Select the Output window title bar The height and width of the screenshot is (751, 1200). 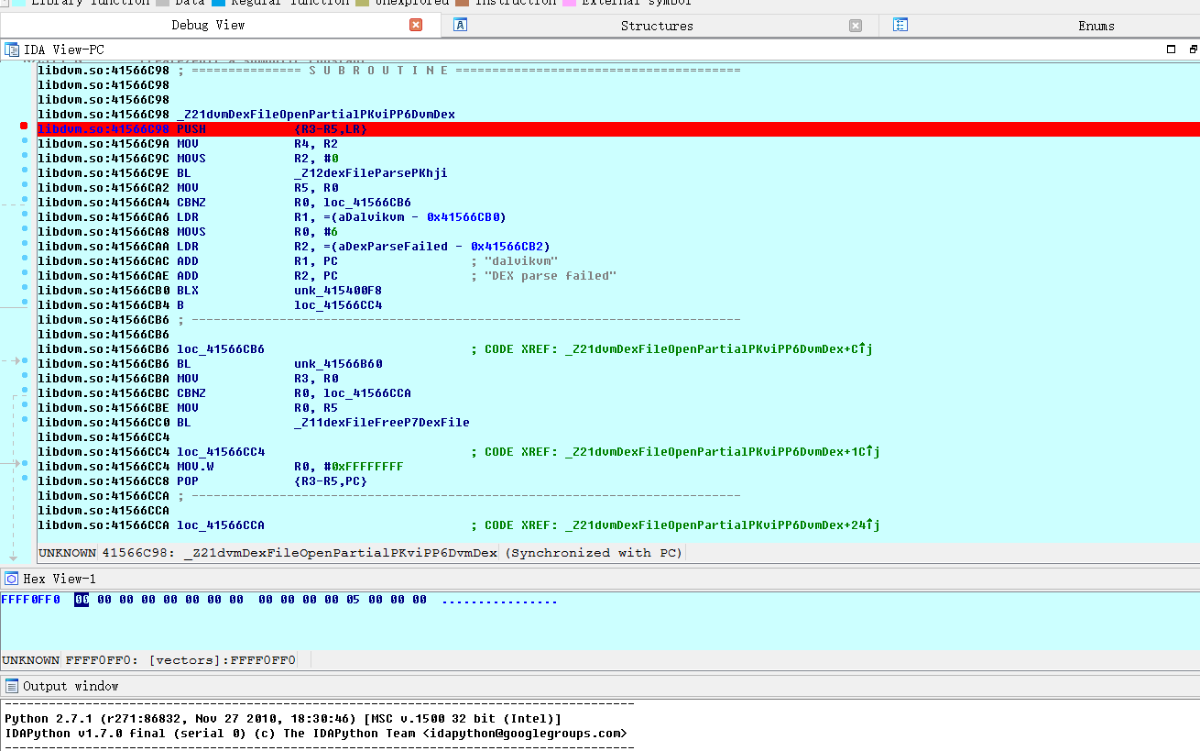point(600,686)
